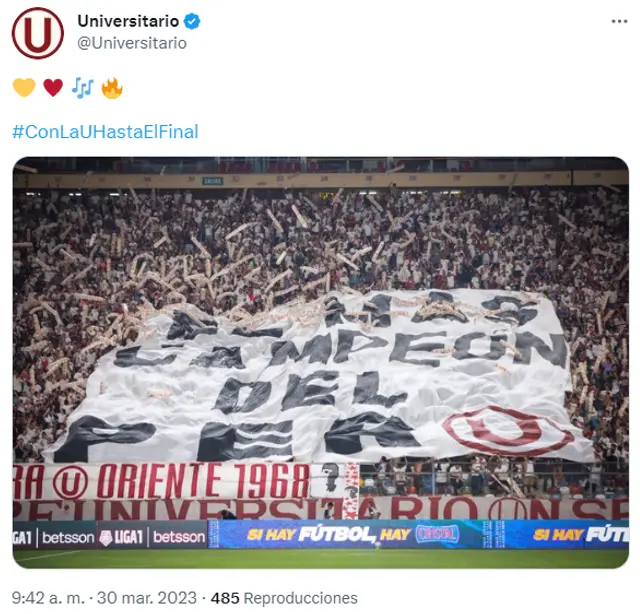This screenshot has height=614, width=640.
Task: Click the CAMPEÓN text on the flag
Action: (341, 348)
